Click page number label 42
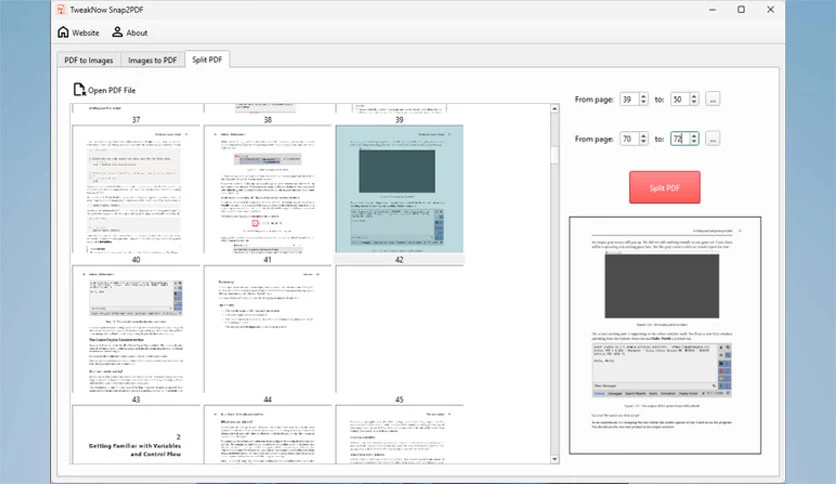 coord(399,260)
